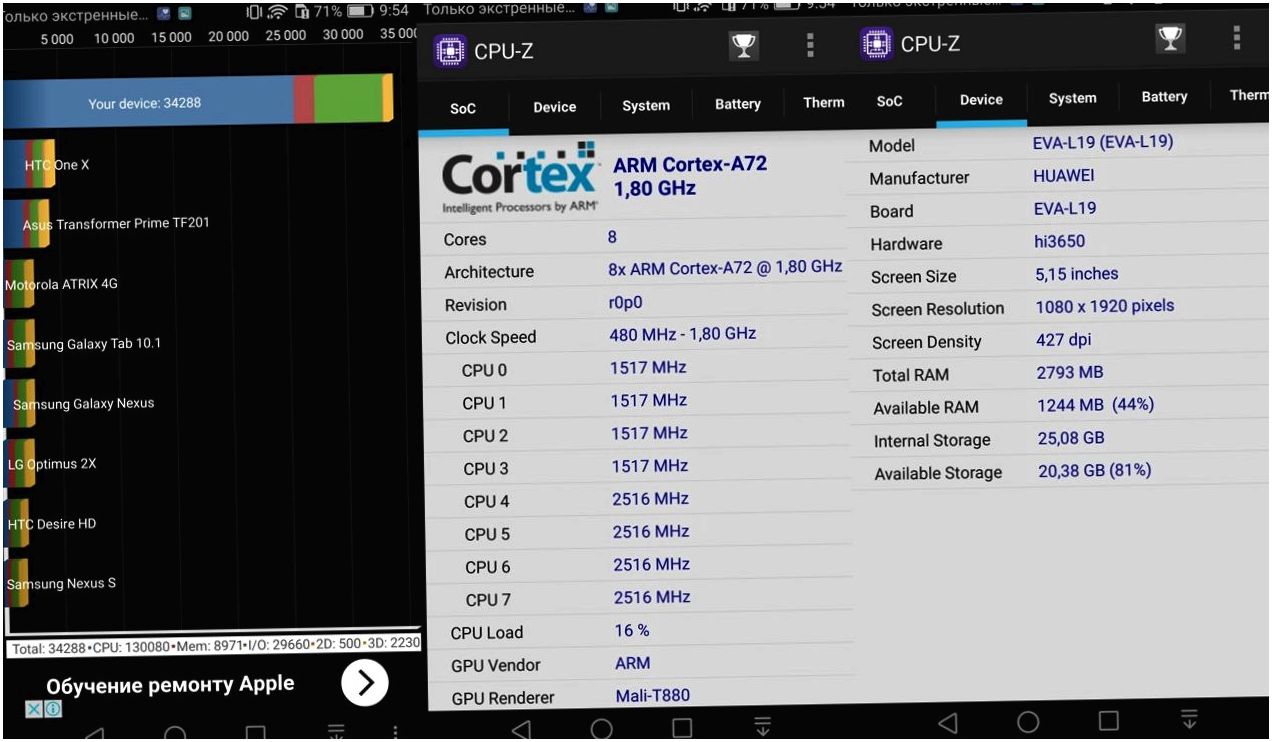Image resolution: width=1272 pixels, height=742 pixels.
Task: Select the active Device tab in the Device screen
Action: click(981, 100)
